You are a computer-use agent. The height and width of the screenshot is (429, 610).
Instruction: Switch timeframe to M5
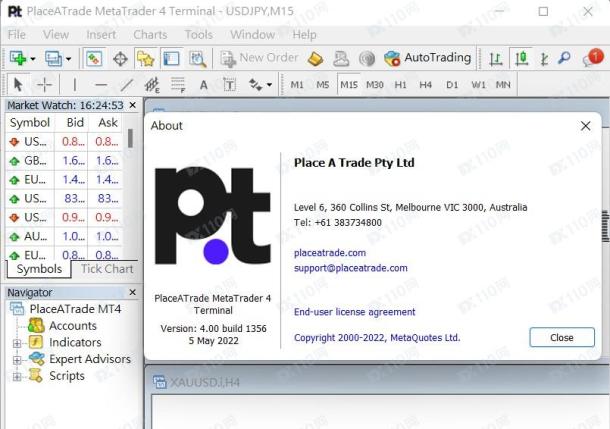pos(323,85)
